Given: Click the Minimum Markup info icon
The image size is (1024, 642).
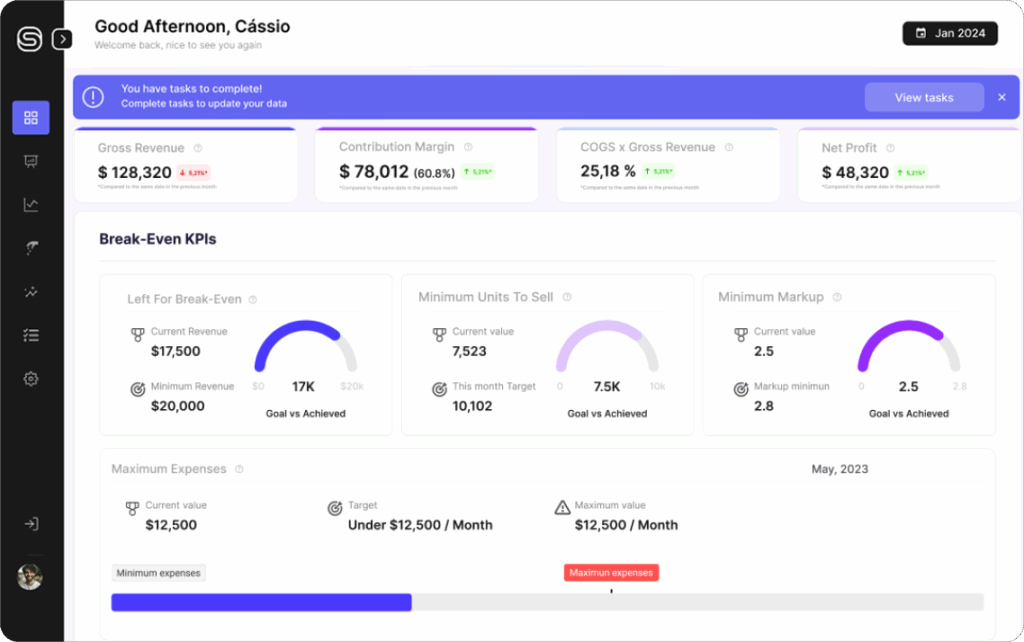Looking at the screenshot, I should [837, 297].
